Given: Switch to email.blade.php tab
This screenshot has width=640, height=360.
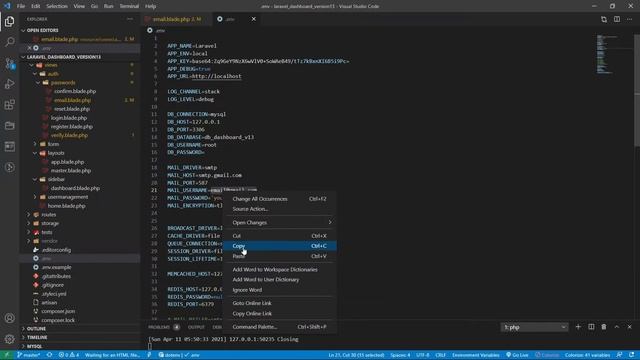Looking at the screenshot, I should (x=176, y=19).
